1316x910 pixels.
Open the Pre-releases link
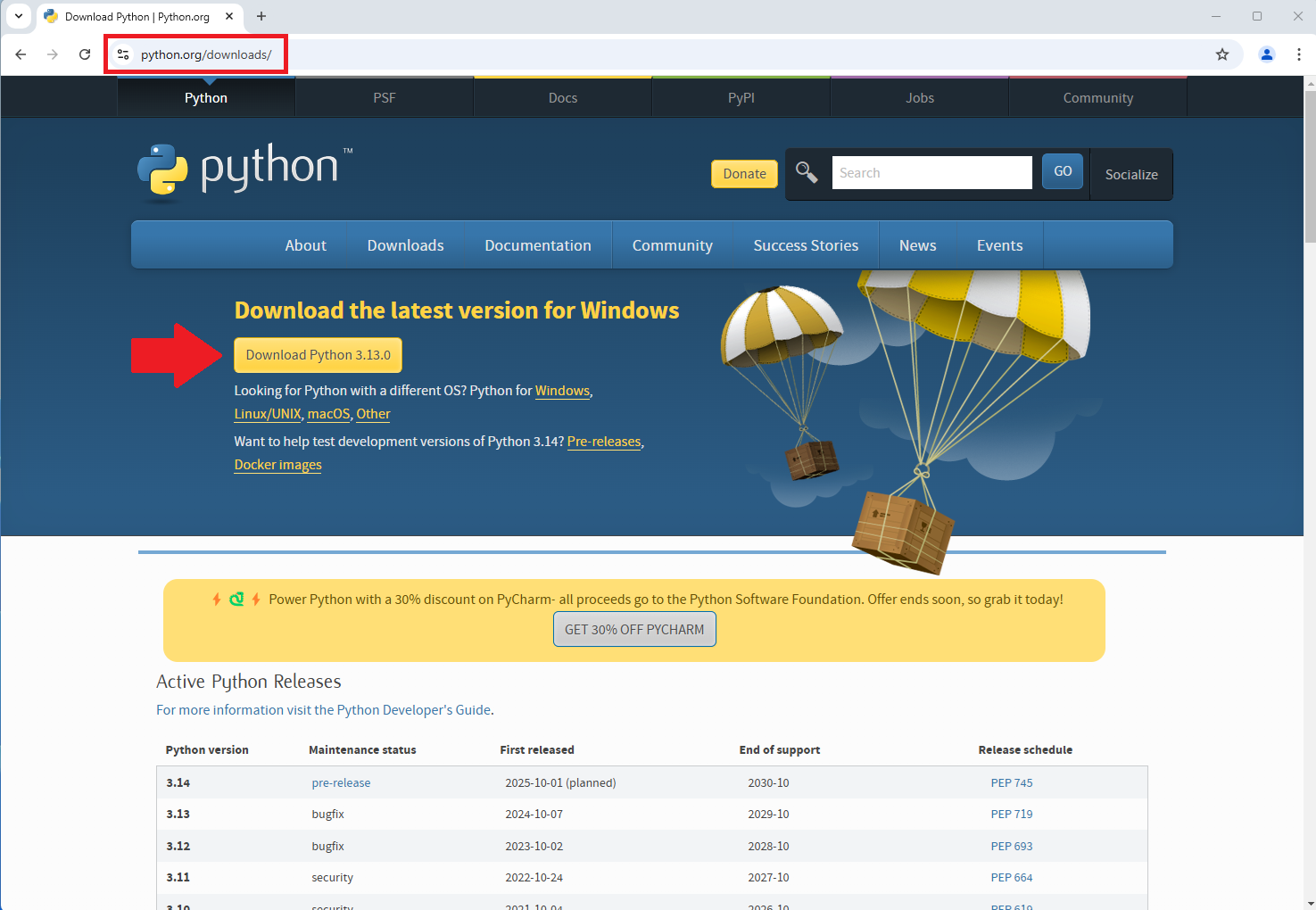(604, 442)
